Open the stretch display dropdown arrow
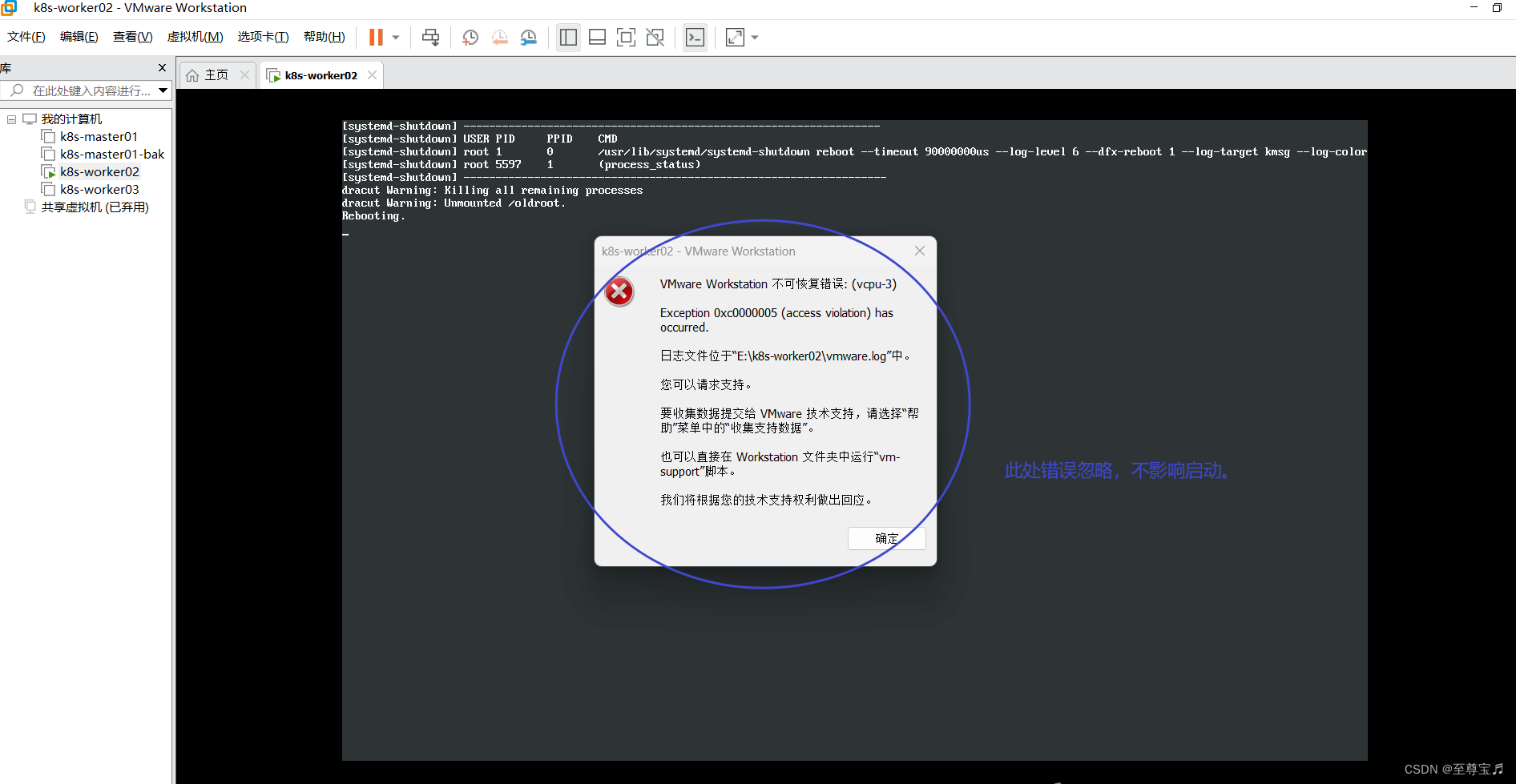 tap(755, 38)
